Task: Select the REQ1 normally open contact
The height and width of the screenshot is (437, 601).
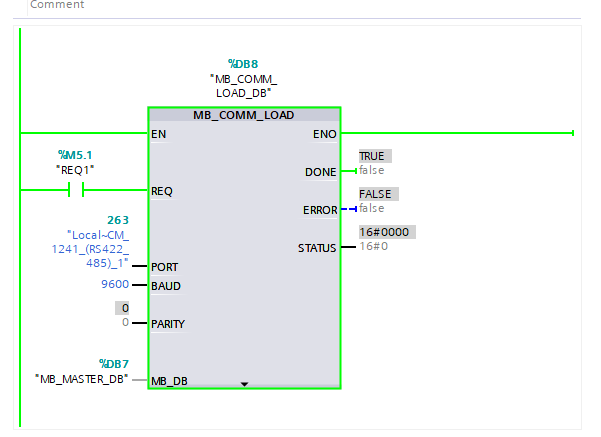Action: [76, 190]
